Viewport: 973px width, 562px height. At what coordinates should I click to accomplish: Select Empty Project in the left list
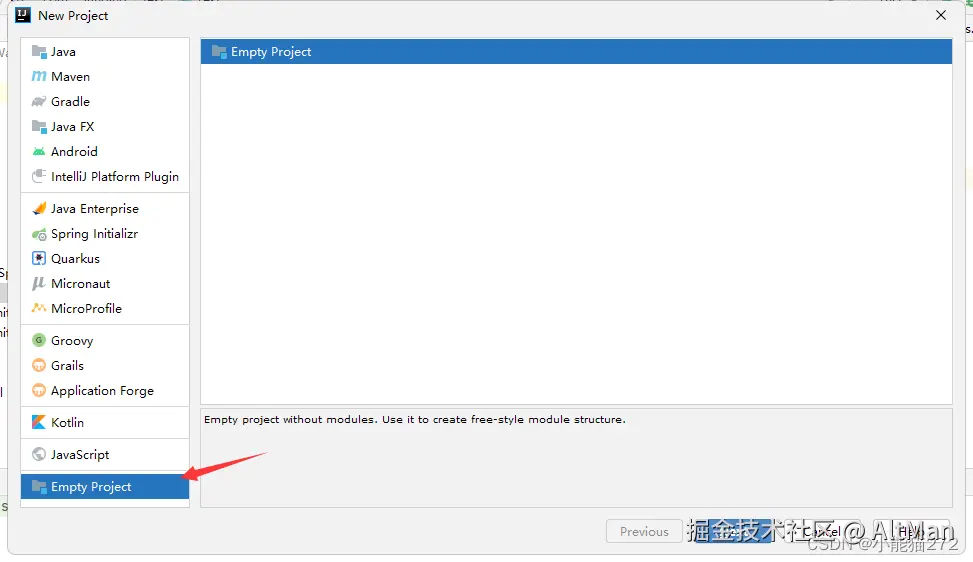tap(105, 487)
